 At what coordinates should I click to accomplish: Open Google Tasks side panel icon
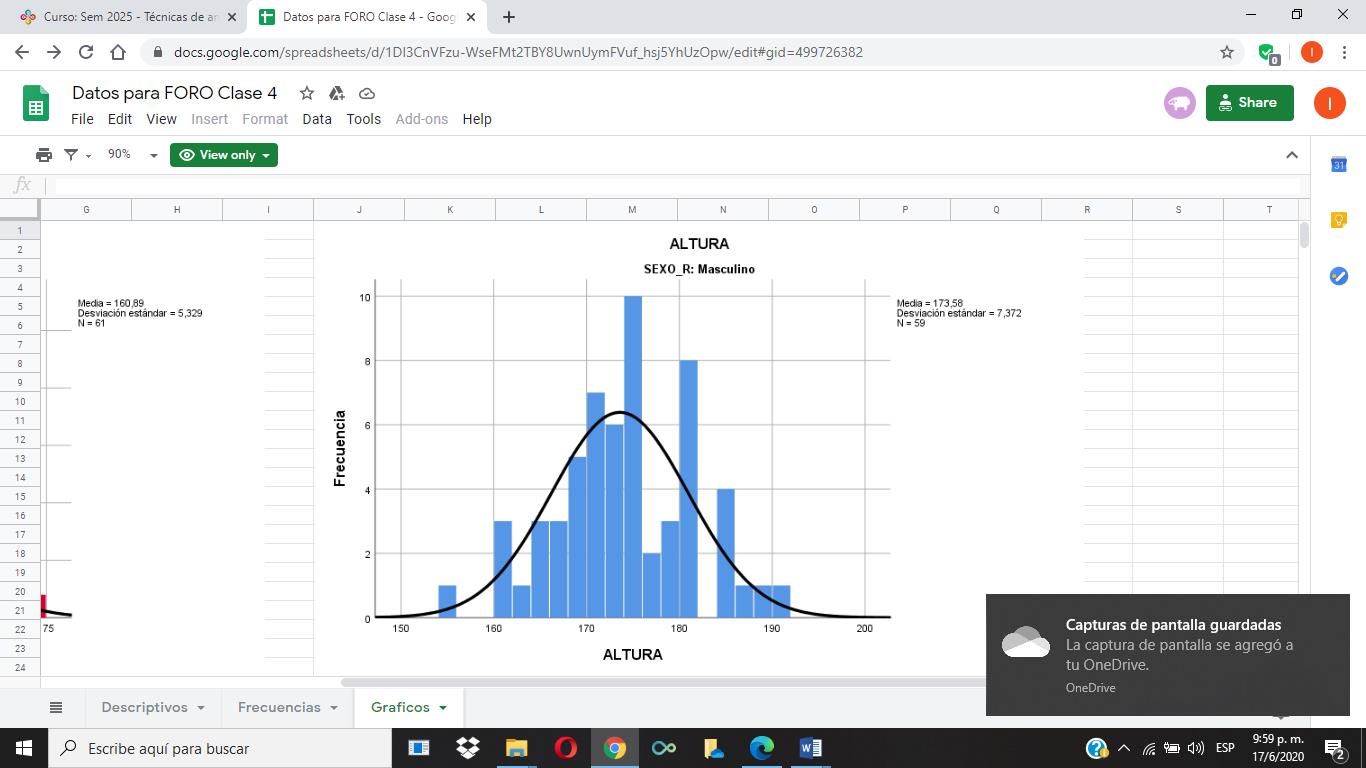pyautogui.click(x=1338, y=276)
